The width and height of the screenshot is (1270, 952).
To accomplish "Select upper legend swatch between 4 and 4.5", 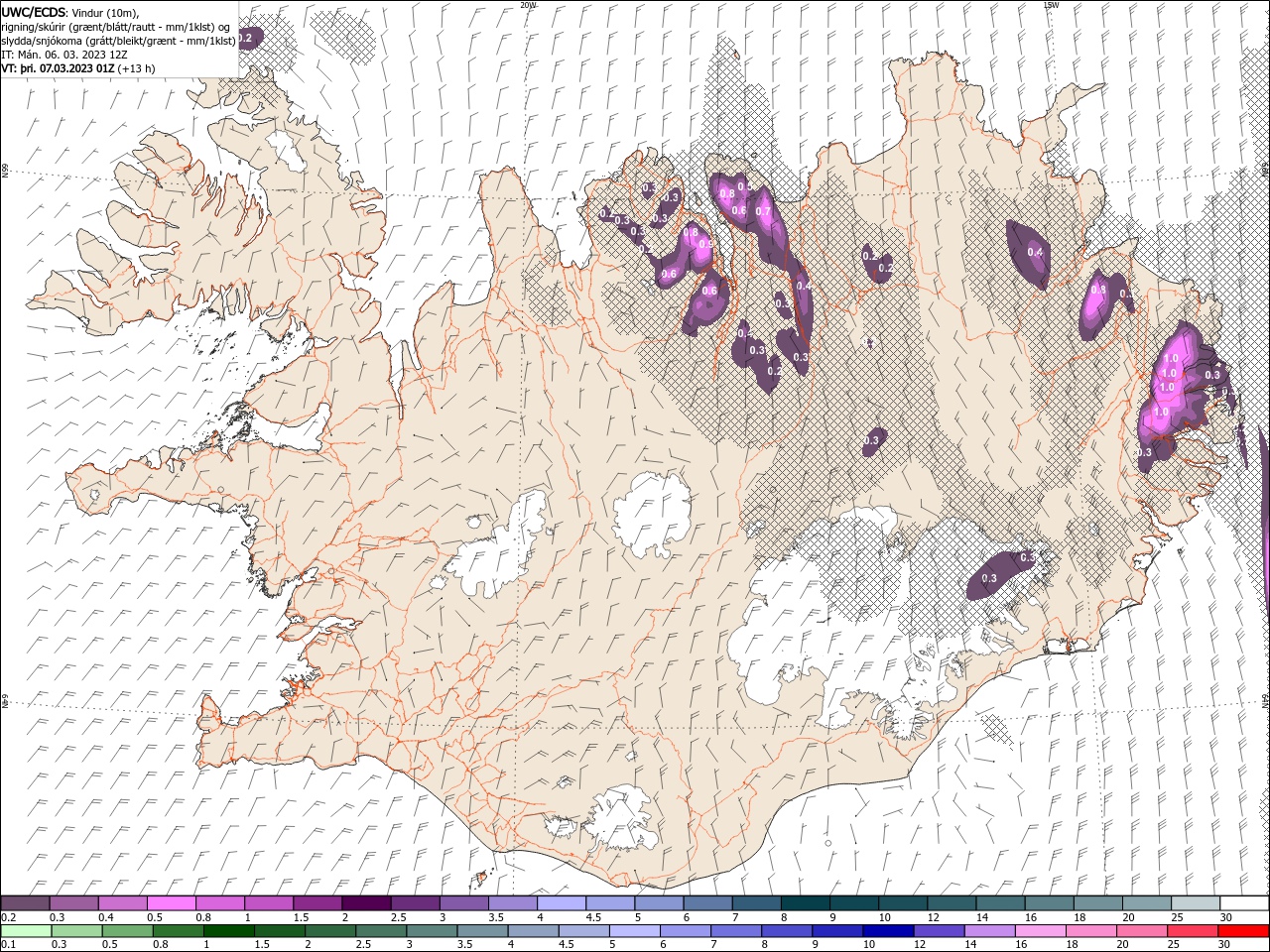I will 561,903.
